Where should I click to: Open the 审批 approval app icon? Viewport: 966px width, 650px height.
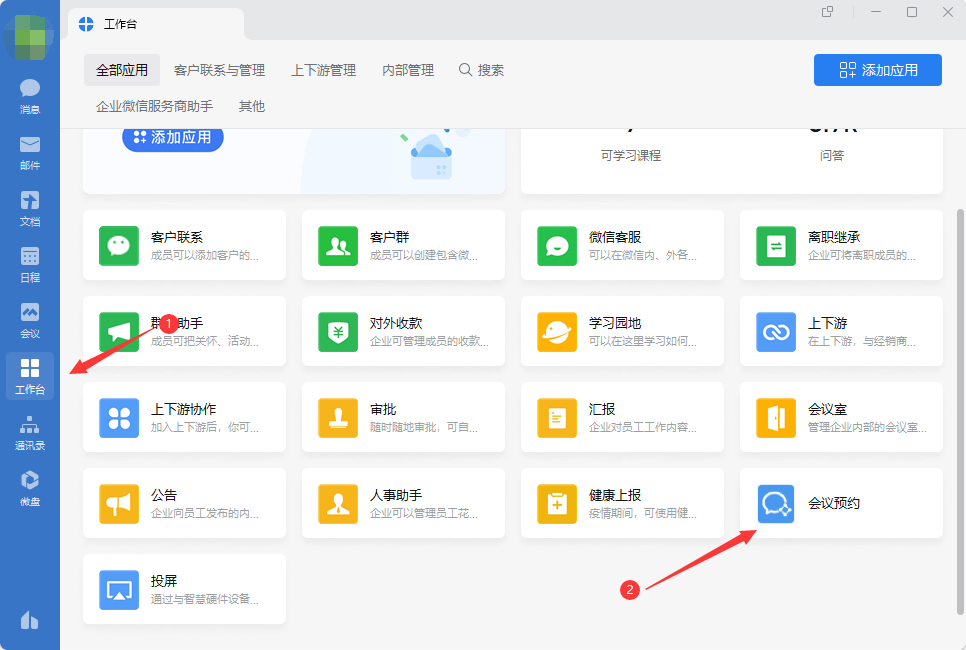338,418
